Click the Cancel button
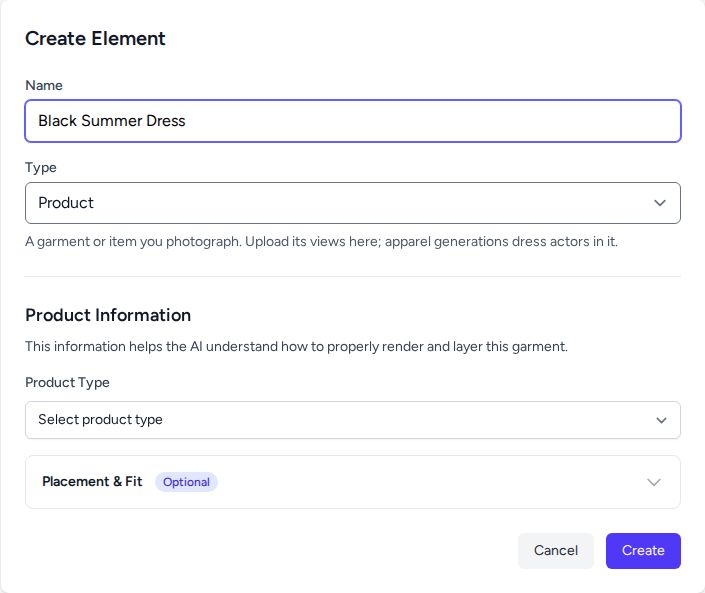Screen dimensions: 705x593 click(556, 551)
